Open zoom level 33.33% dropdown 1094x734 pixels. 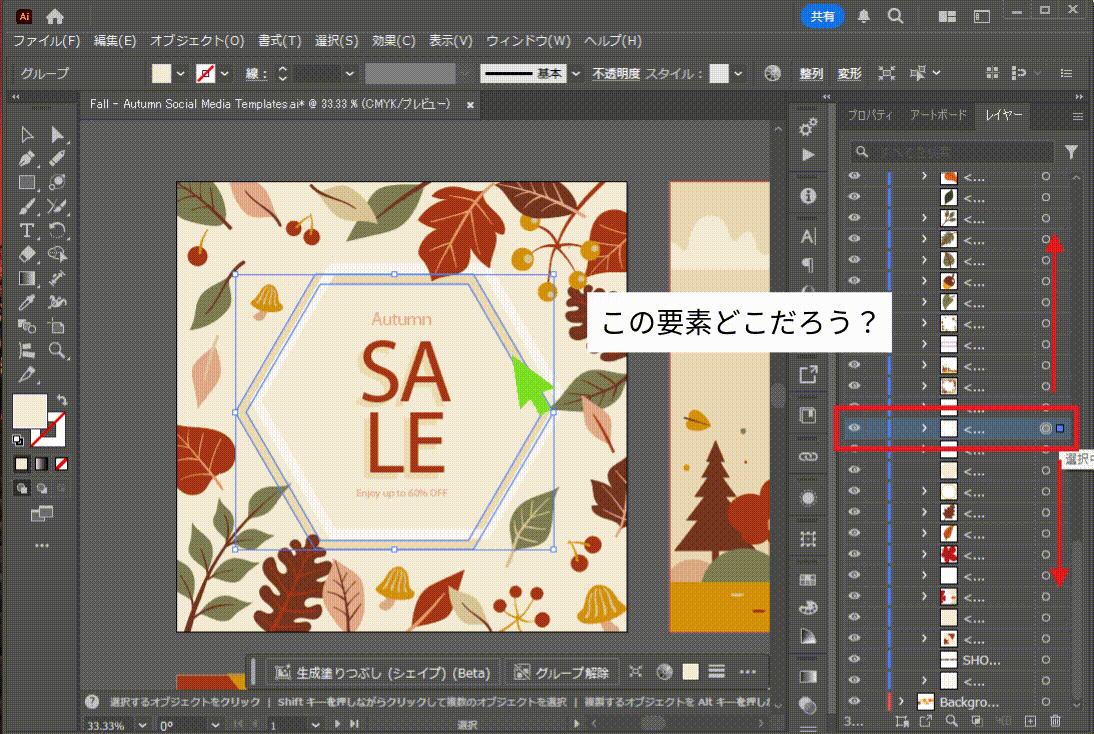click(x=143, y=726)
